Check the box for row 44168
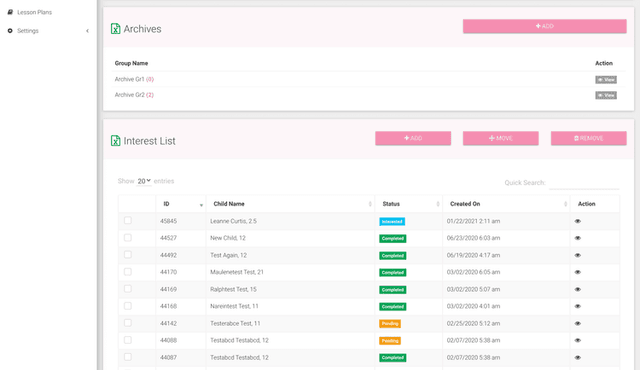This screenshot has height=370, width=640. click(x=128, y=306)
